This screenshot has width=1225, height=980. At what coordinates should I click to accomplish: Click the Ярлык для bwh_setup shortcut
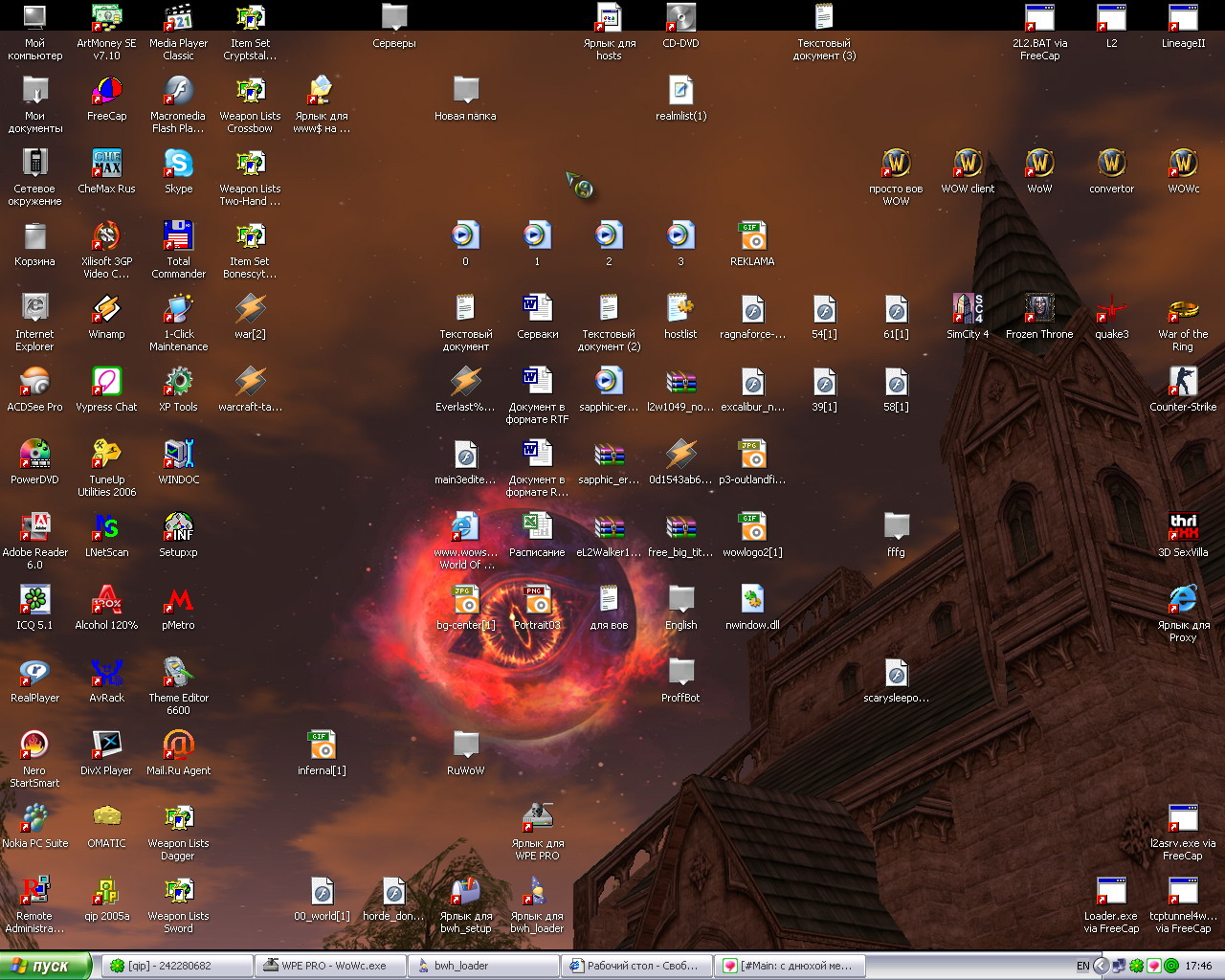tap(465, 904)
